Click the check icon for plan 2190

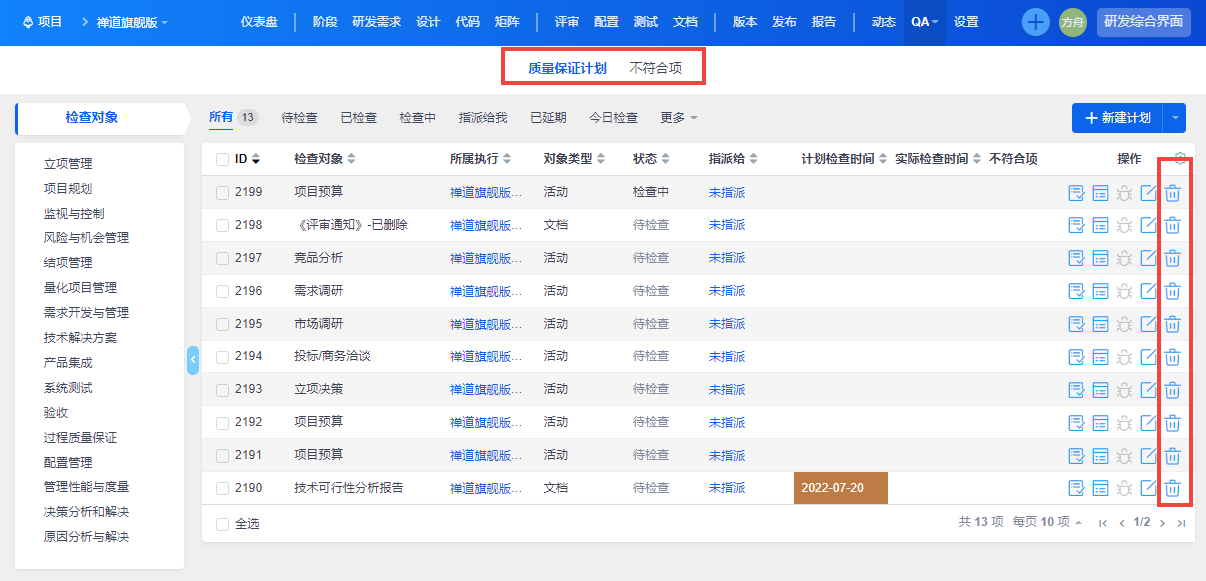coord(1076,489)
